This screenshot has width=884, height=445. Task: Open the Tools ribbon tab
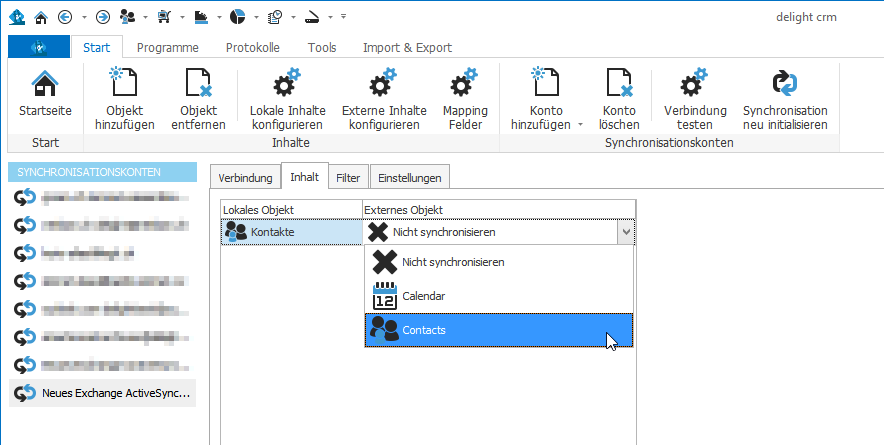click(322, 48)
